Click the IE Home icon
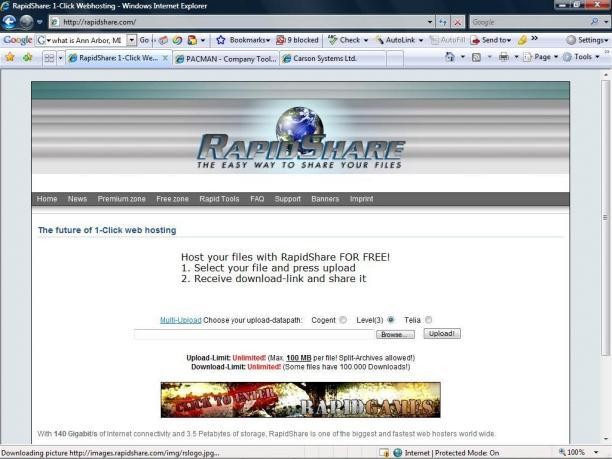The image size is (612, 459). pos(450,57)
